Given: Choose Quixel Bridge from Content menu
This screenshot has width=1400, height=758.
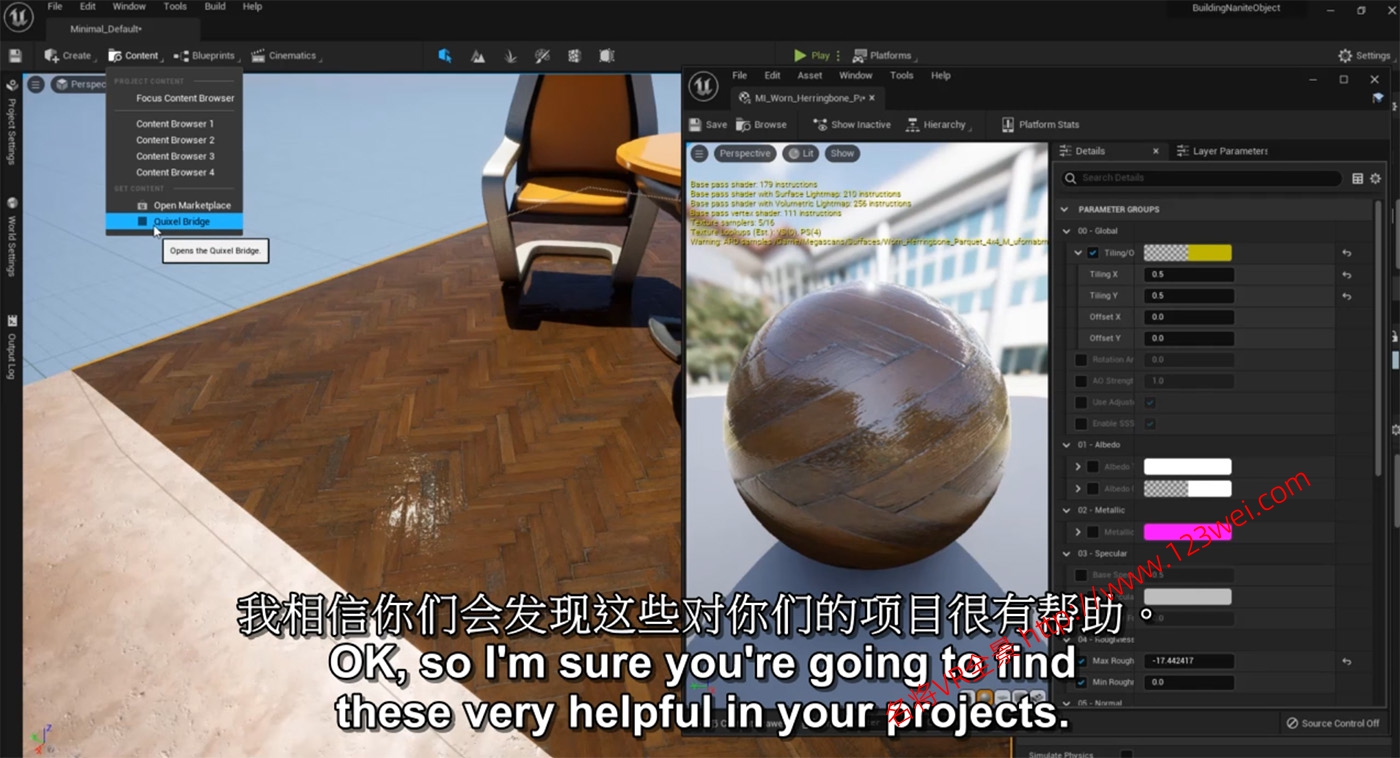Looking at the screenshot, I should point(181,222).
